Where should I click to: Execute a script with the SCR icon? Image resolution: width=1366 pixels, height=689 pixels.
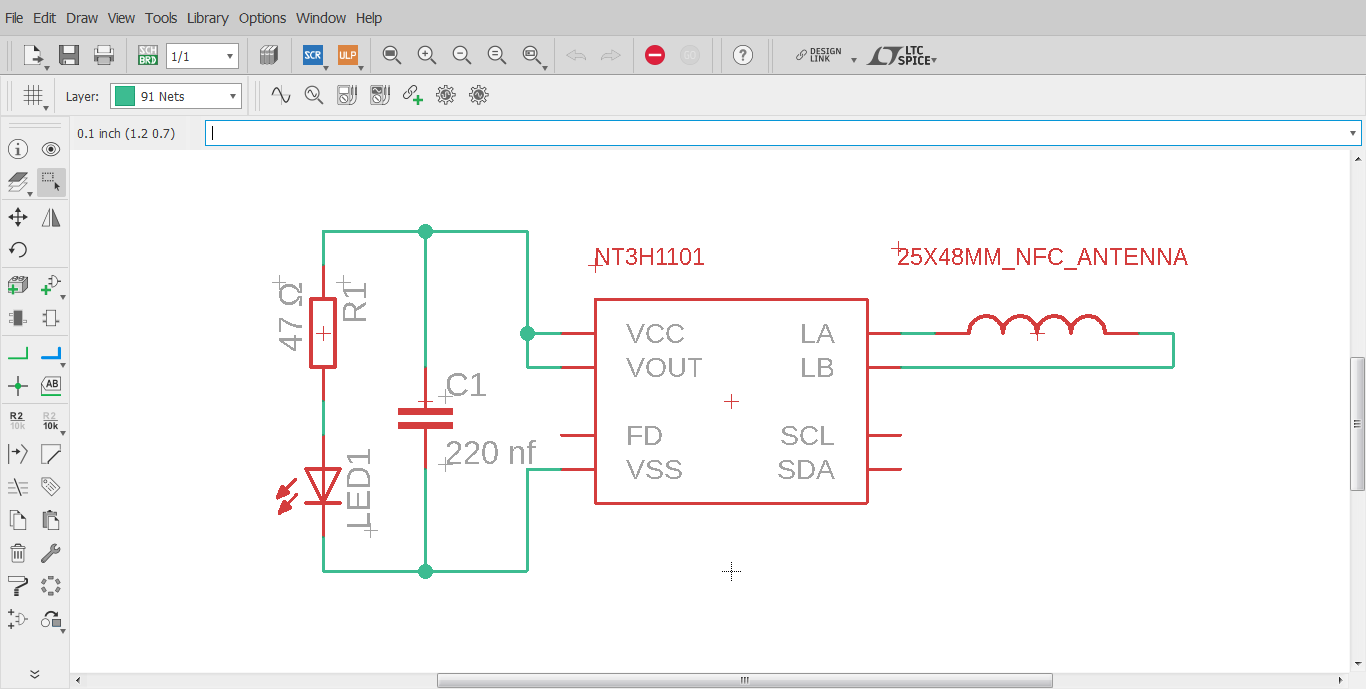pyautogui.click(x=313, y=55)
